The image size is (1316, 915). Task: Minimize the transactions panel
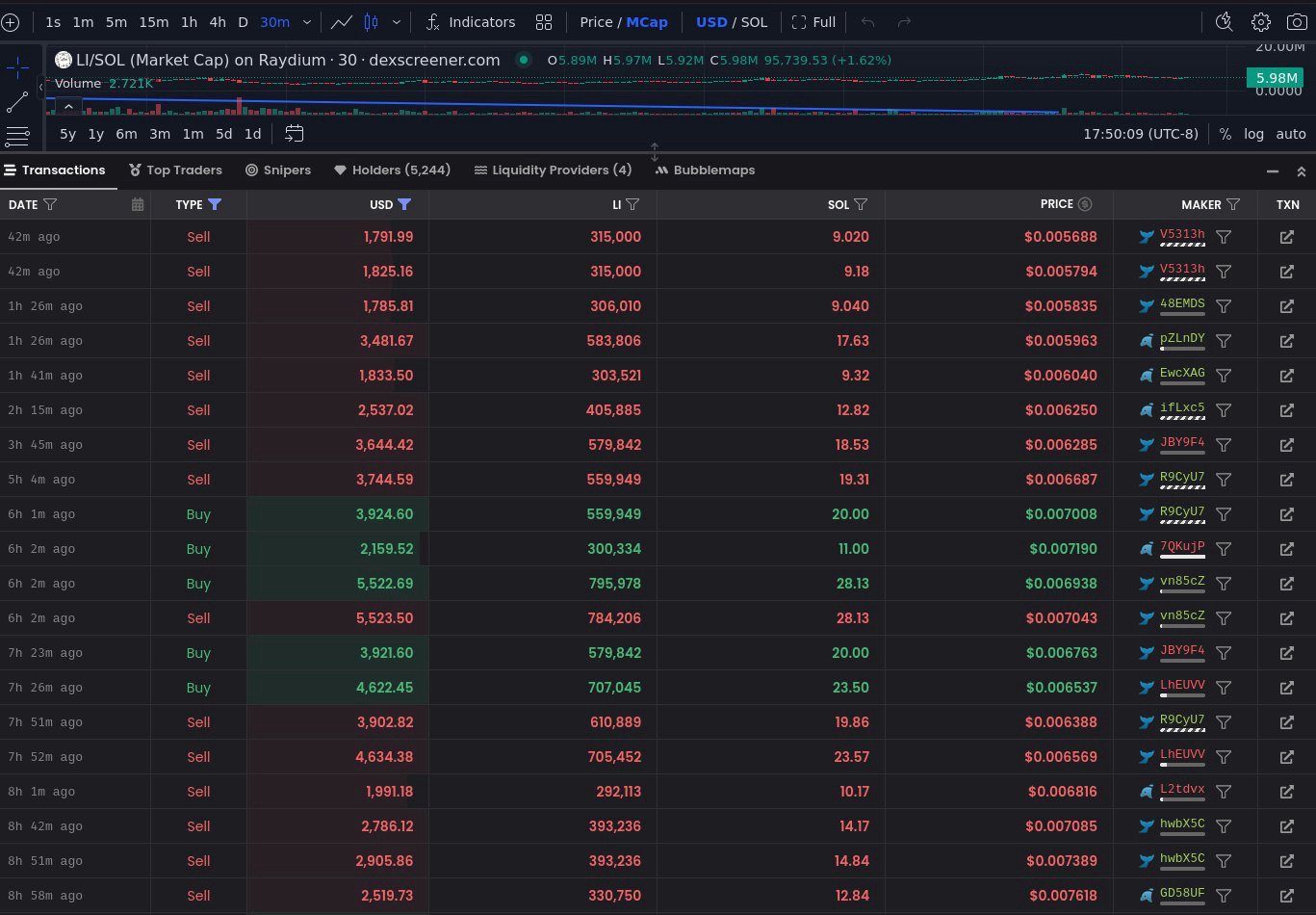pos(1273,171)
